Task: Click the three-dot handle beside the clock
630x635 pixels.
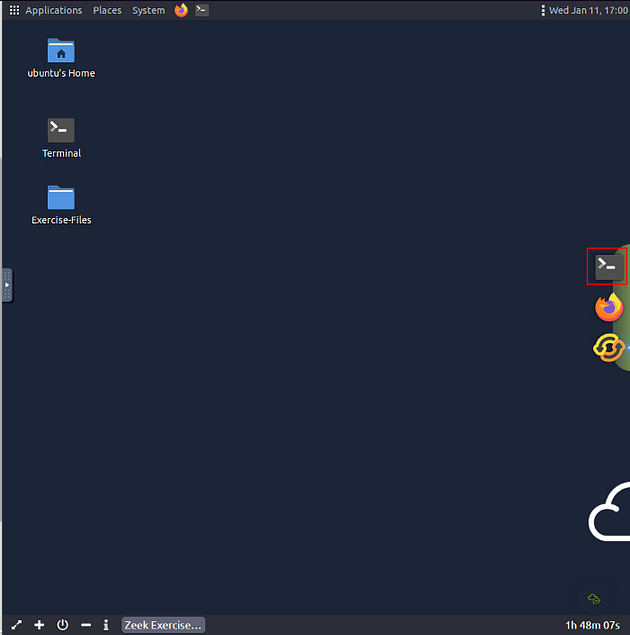Action: 543,10
